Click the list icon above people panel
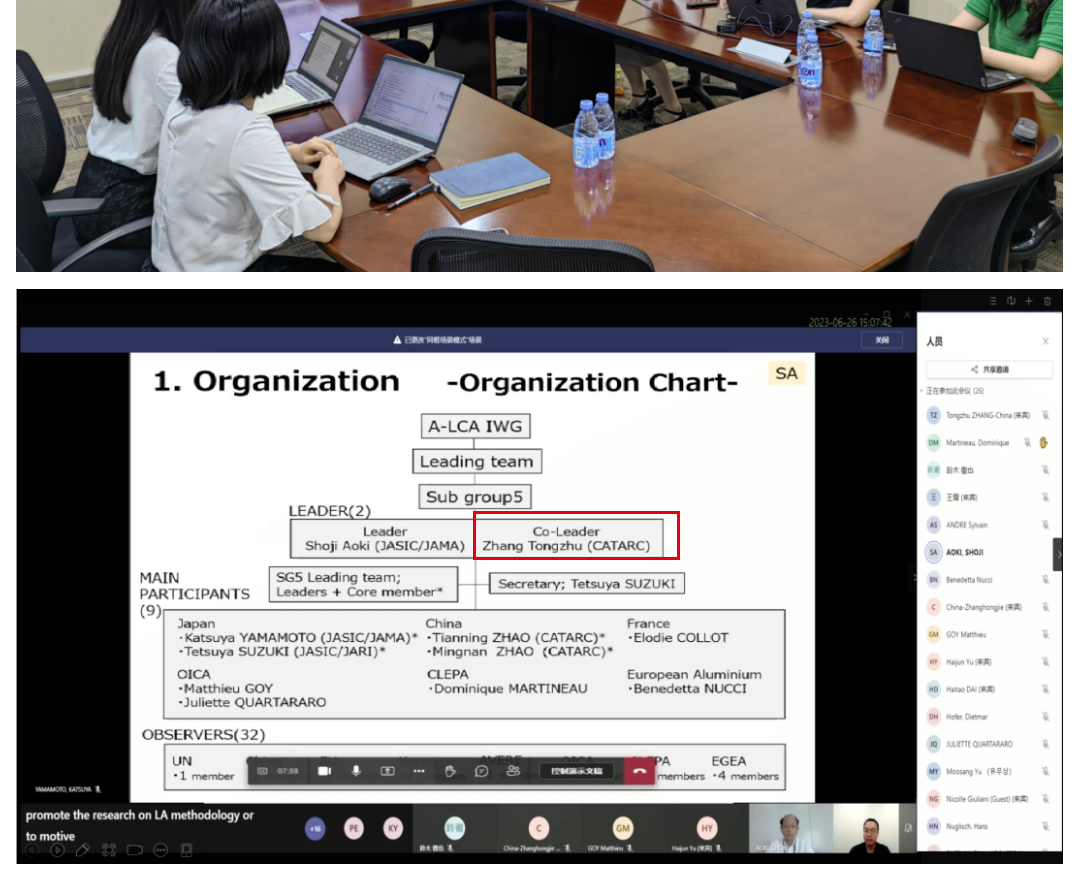The image size is (1076, 881). point(993,301)
